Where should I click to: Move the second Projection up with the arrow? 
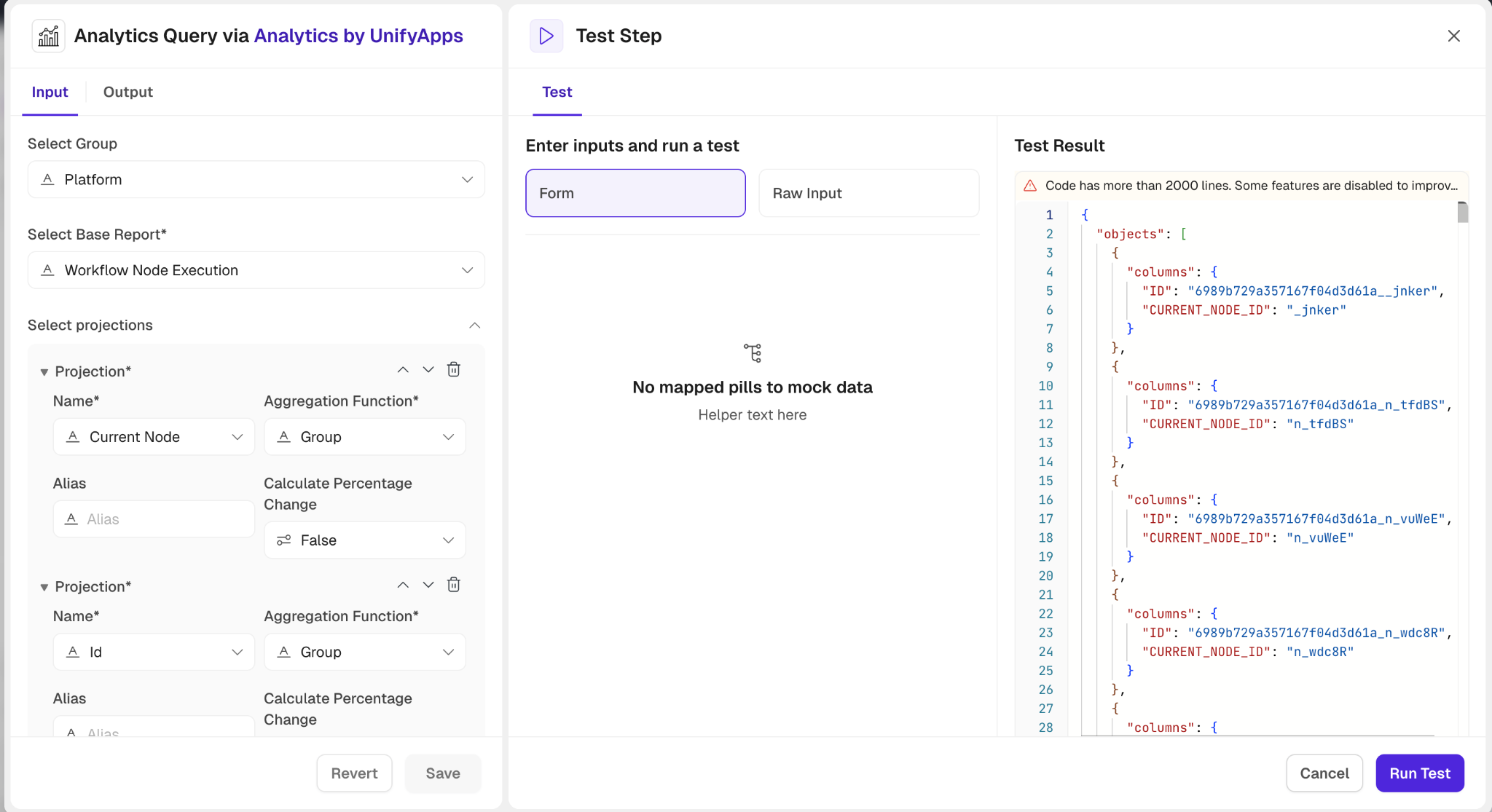point(403,585)
